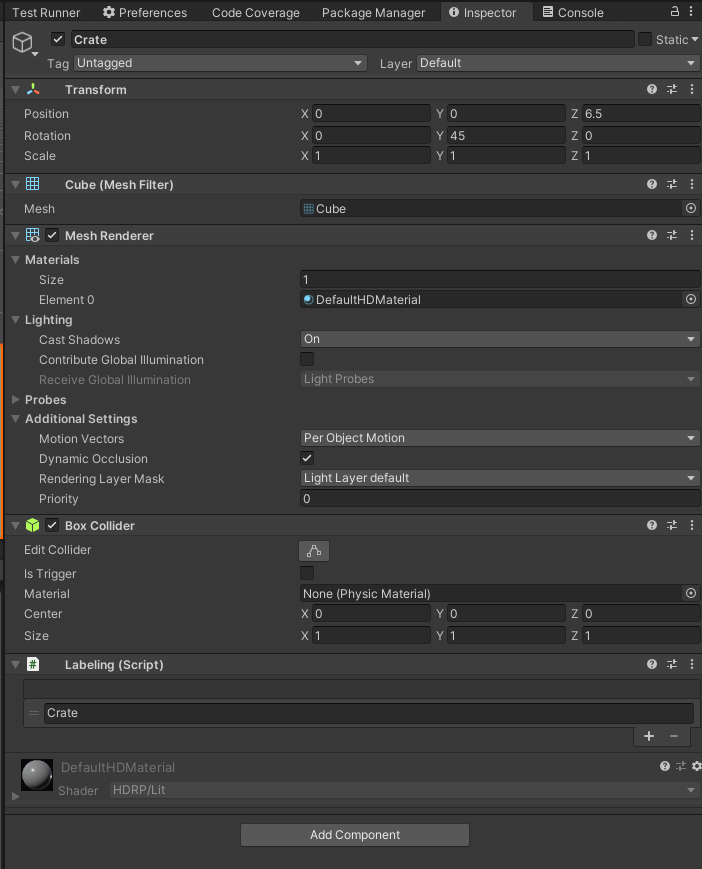Open the Mesh Filter kebab menu icon

coord(691,184)
